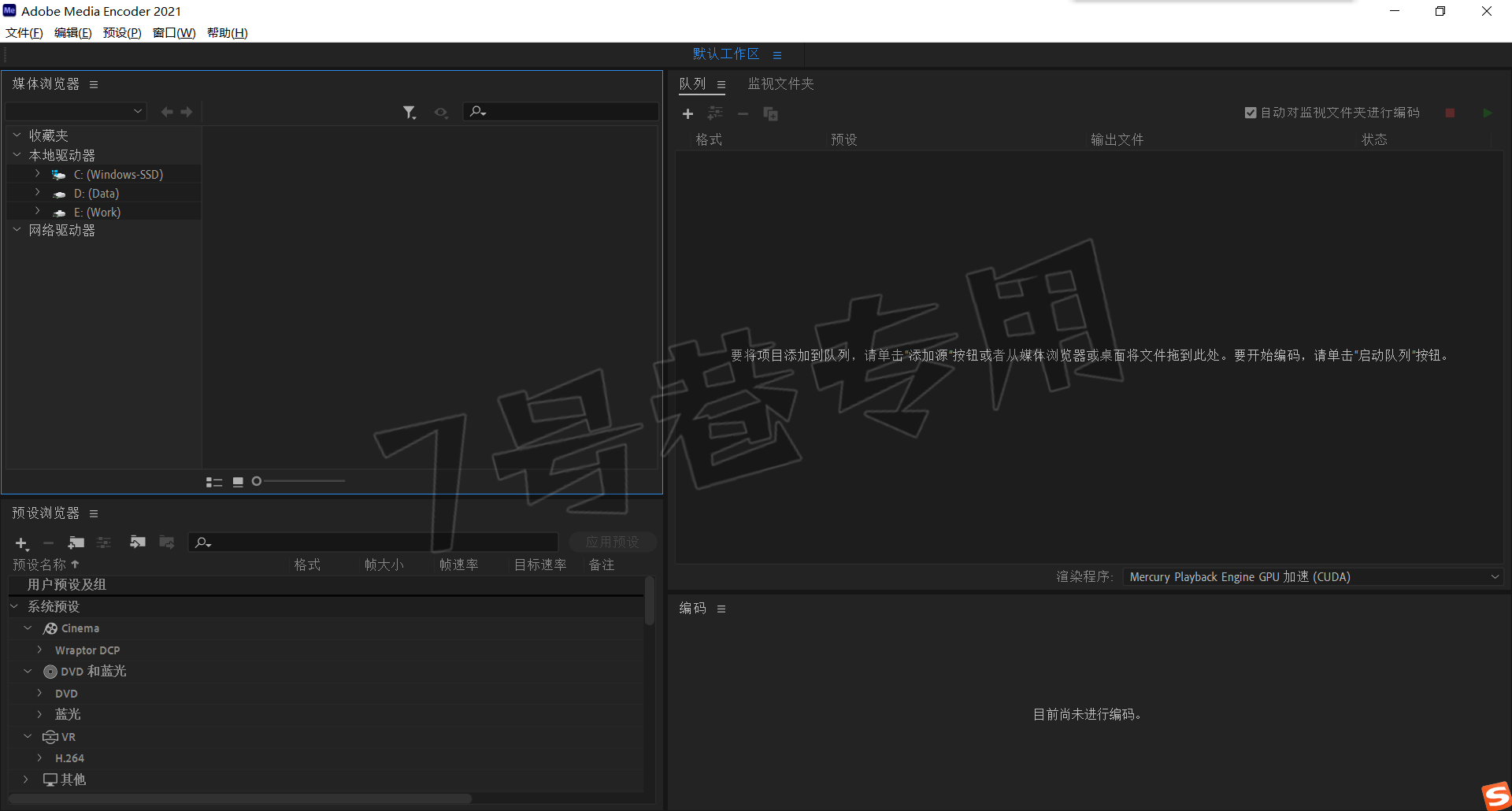Open the 队列 panel menu icon
Viewport: 1512px width, 811px height.
point(721,84)
